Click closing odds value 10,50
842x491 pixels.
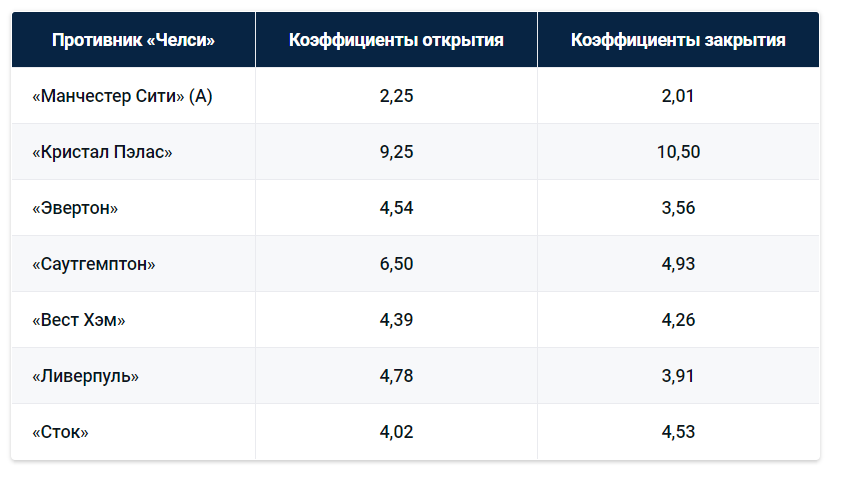click(678, 152)
